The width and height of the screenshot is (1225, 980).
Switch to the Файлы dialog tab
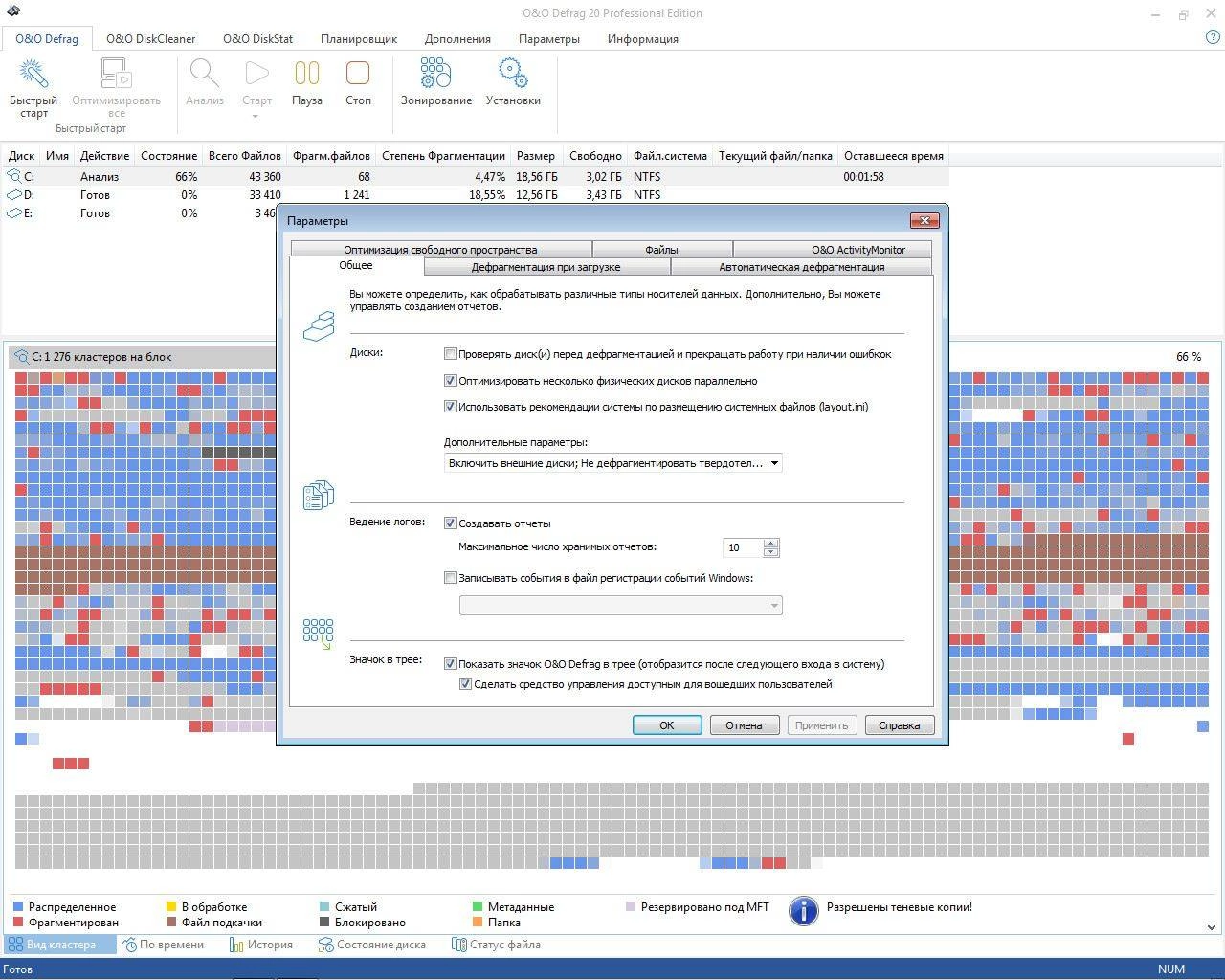point(661,250)
